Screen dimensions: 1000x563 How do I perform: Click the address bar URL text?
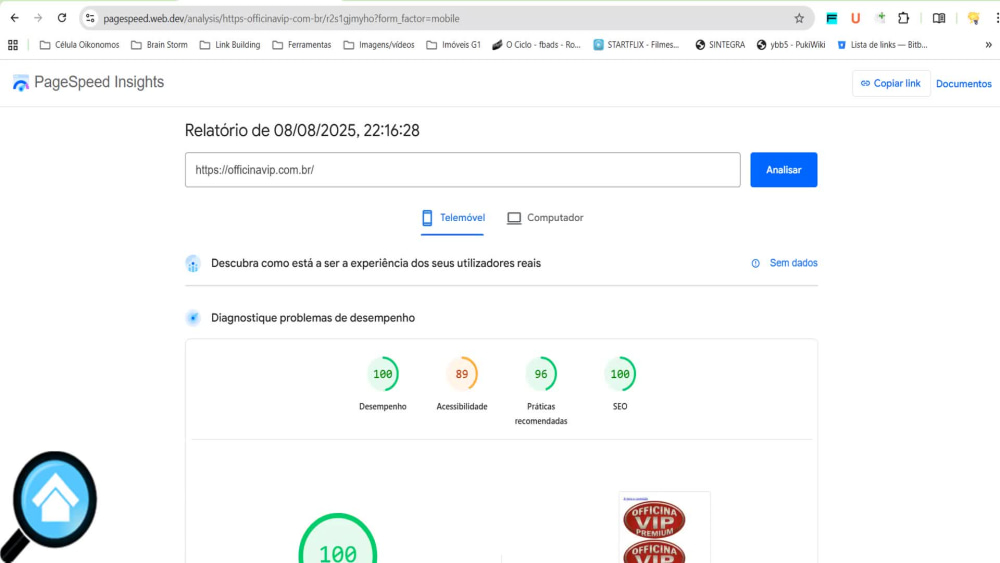click(281, 18)
